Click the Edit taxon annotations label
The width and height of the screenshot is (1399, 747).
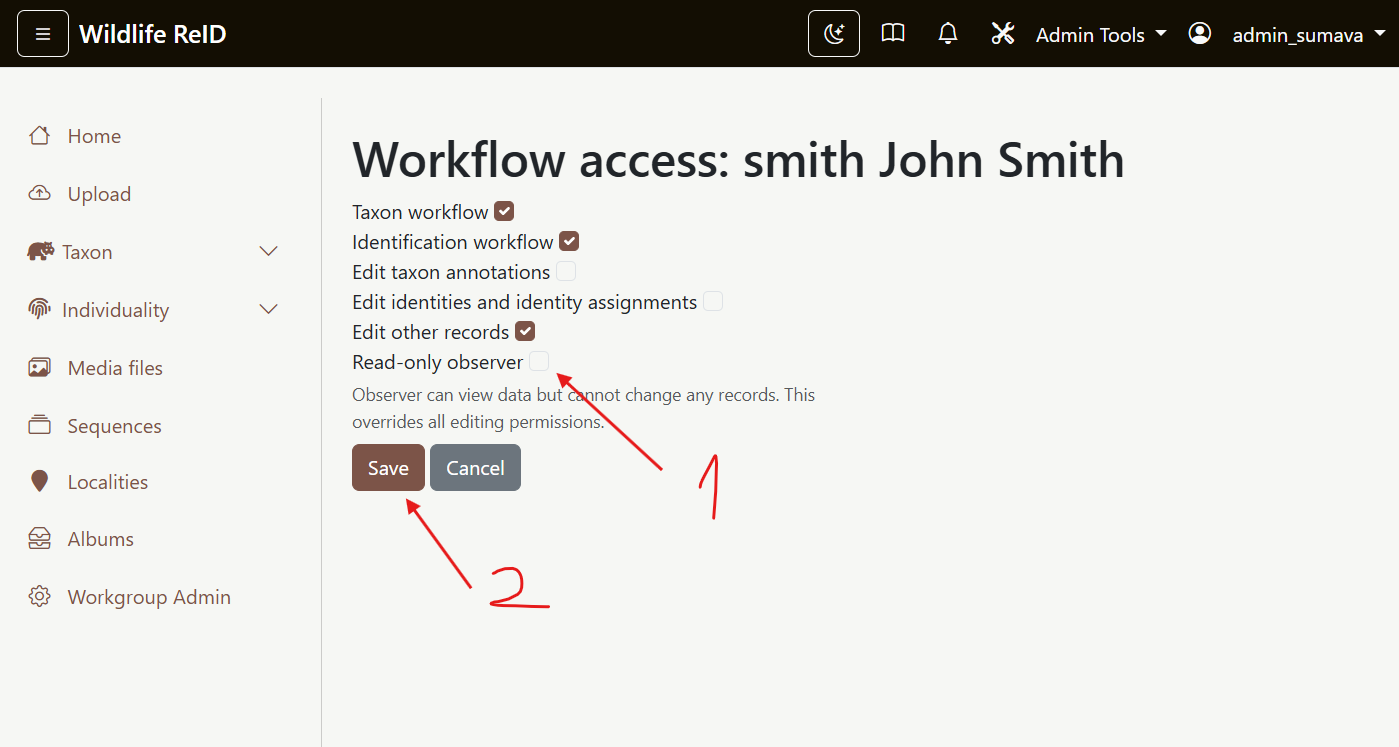tap(451, 272)
